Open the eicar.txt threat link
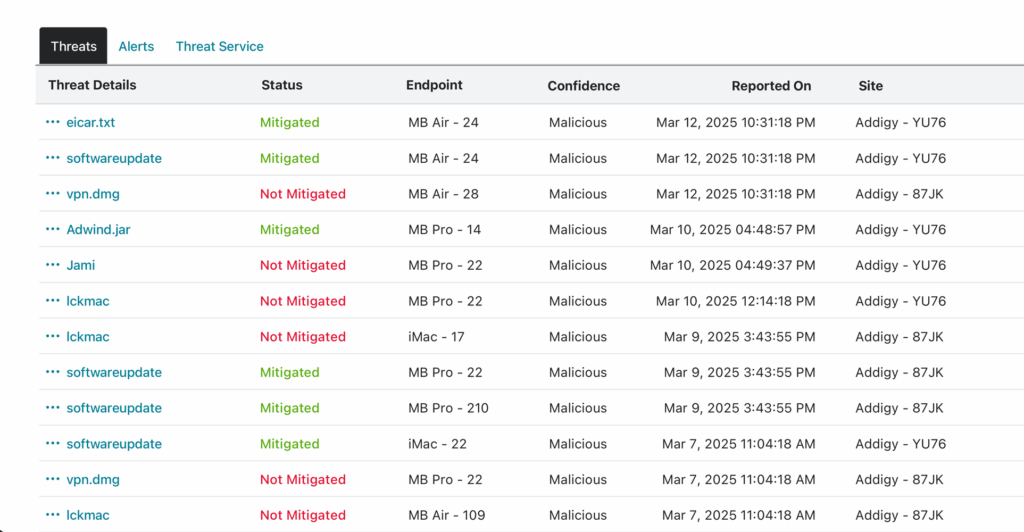 [x=91, y=122]
